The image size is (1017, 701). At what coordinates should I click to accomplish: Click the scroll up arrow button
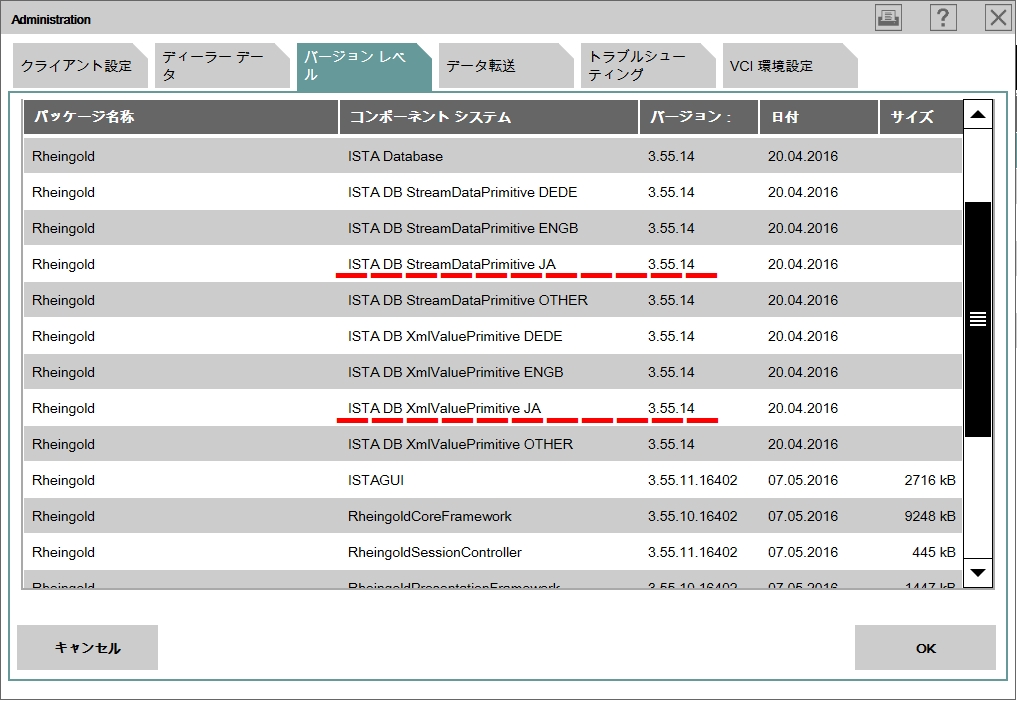point(977,115)
